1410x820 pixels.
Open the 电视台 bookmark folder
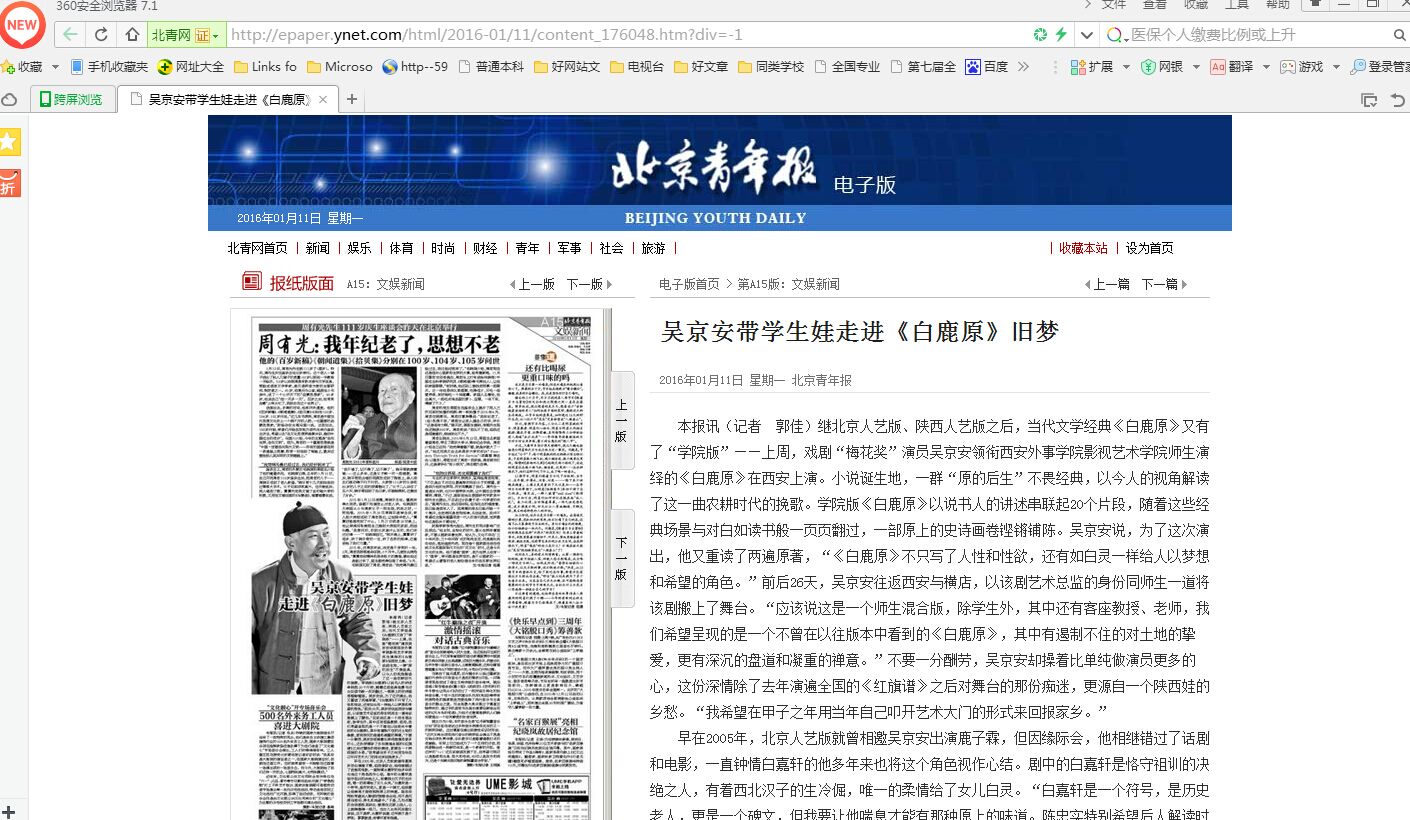[x=637, y=67]
